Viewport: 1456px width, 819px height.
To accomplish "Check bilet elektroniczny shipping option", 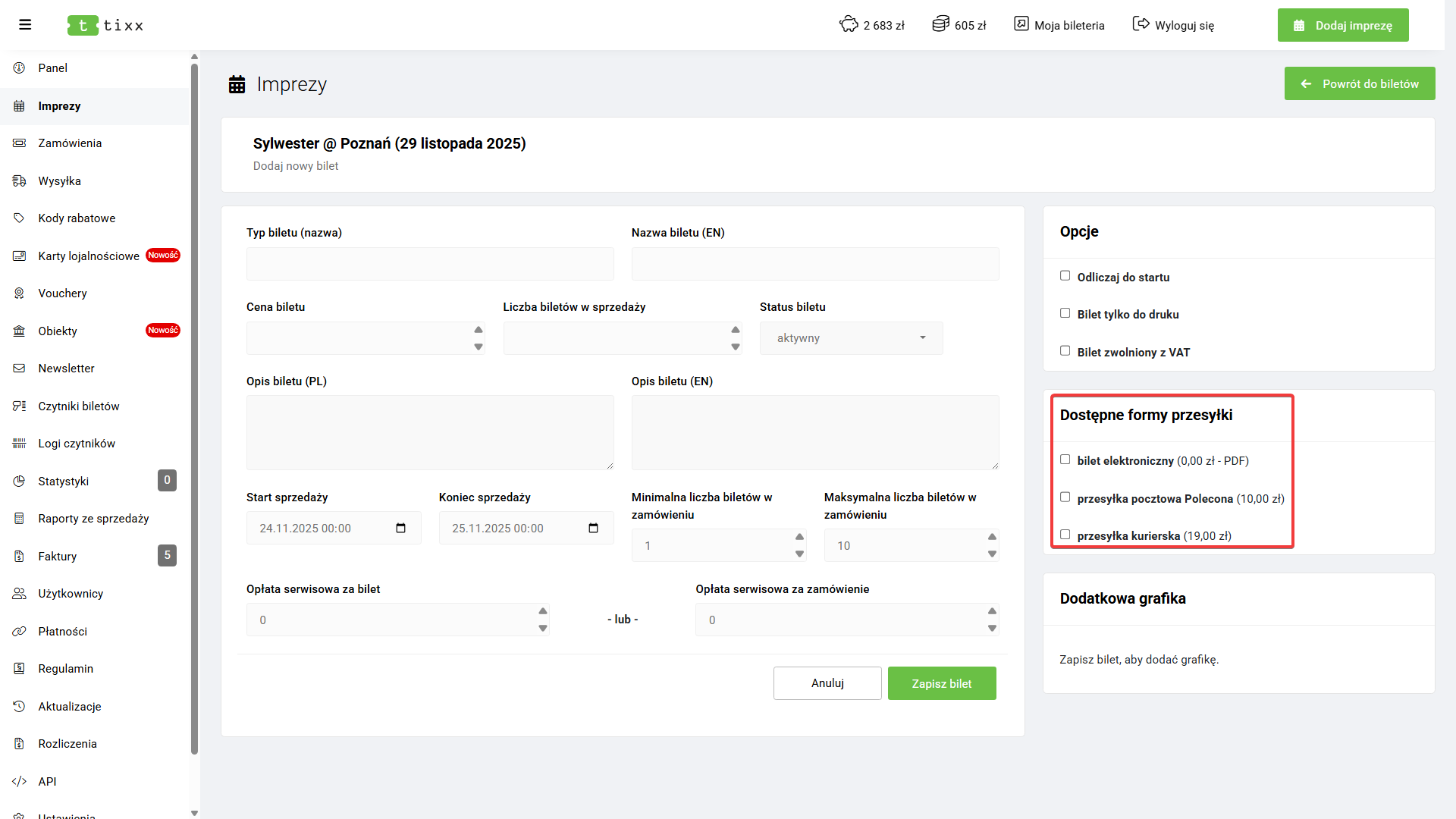I will click(1065, 460).
